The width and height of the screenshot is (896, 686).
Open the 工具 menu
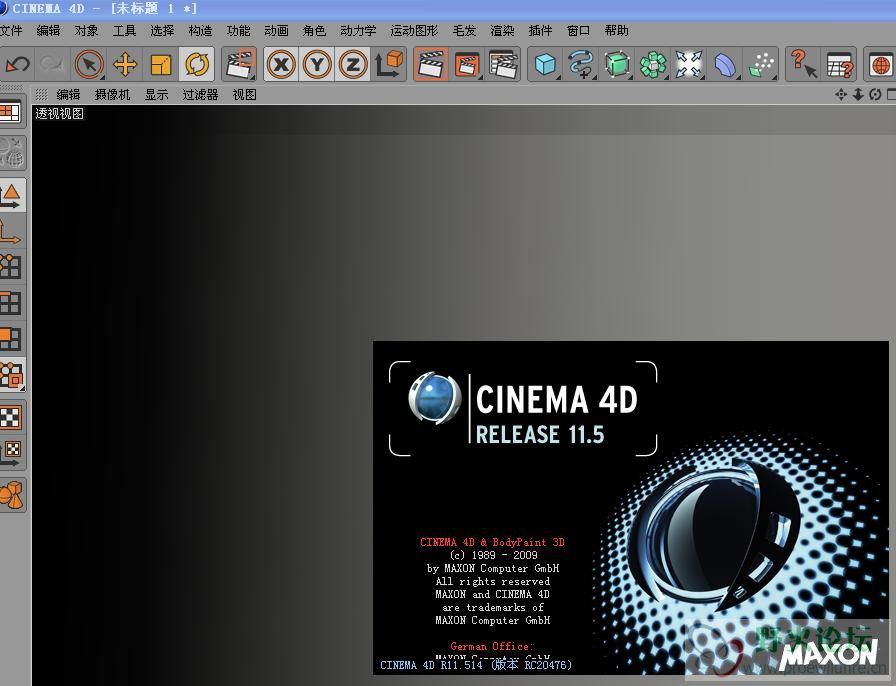pos(124,30)
